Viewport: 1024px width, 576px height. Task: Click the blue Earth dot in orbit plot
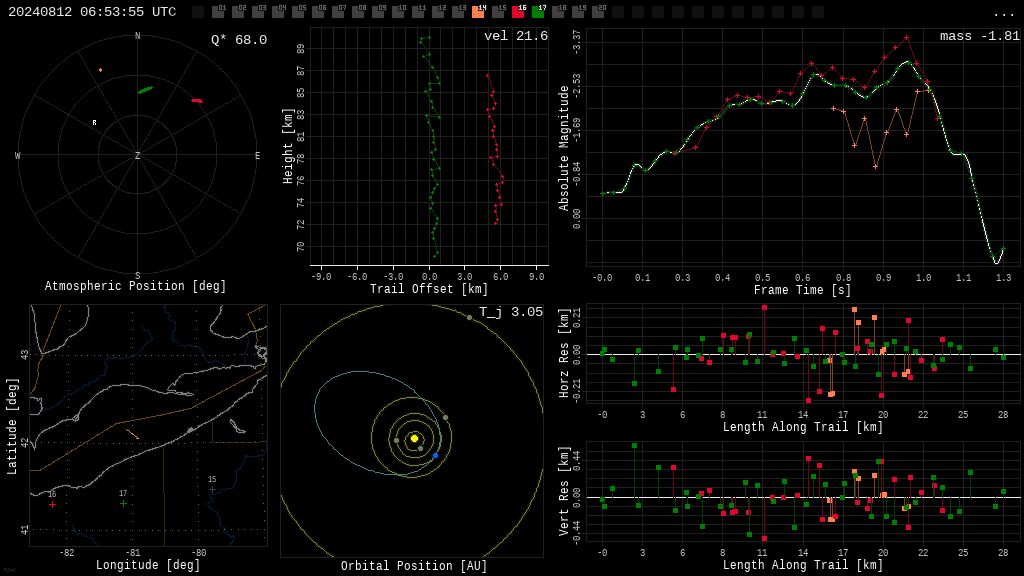(436, 455)
